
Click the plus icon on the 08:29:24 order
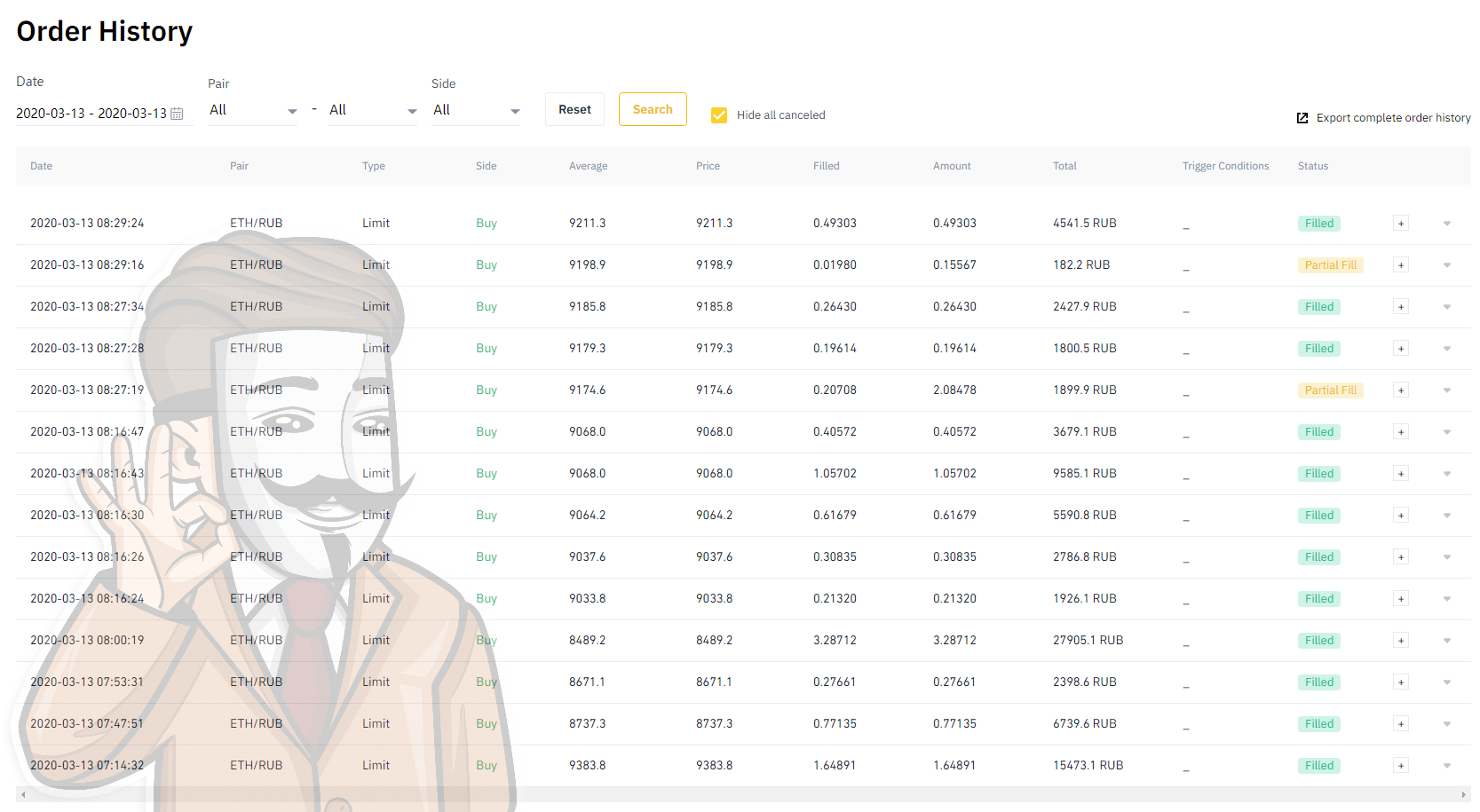tap(1401, 224)
